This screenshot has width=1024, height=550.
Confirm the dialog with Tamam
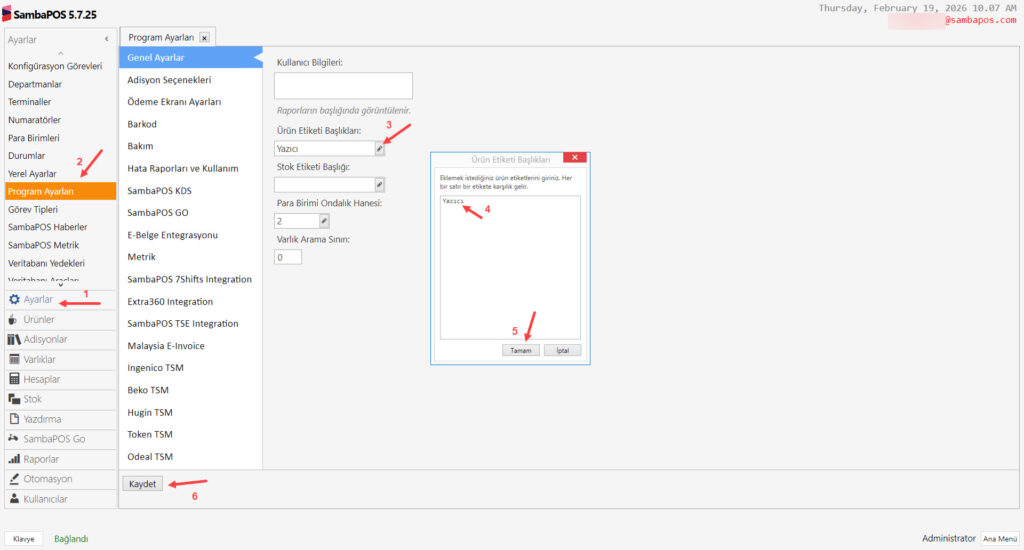pyautogui.click(x=520, y=351)
